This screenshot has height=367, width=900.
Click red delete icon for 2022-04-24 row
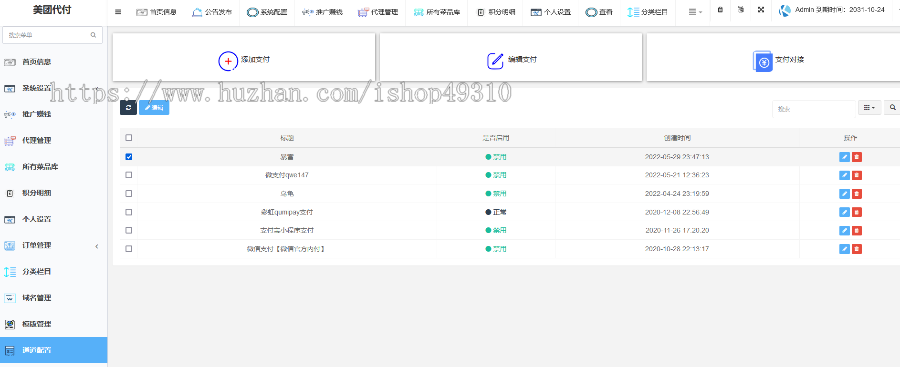(857, 194)
